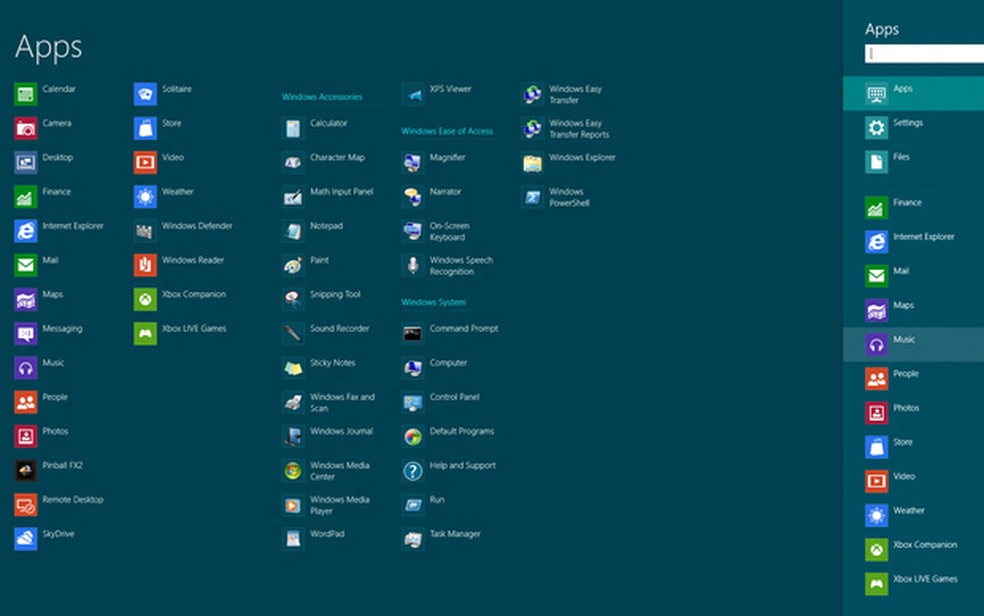Open the Run dialog icon

pos(413,505)
